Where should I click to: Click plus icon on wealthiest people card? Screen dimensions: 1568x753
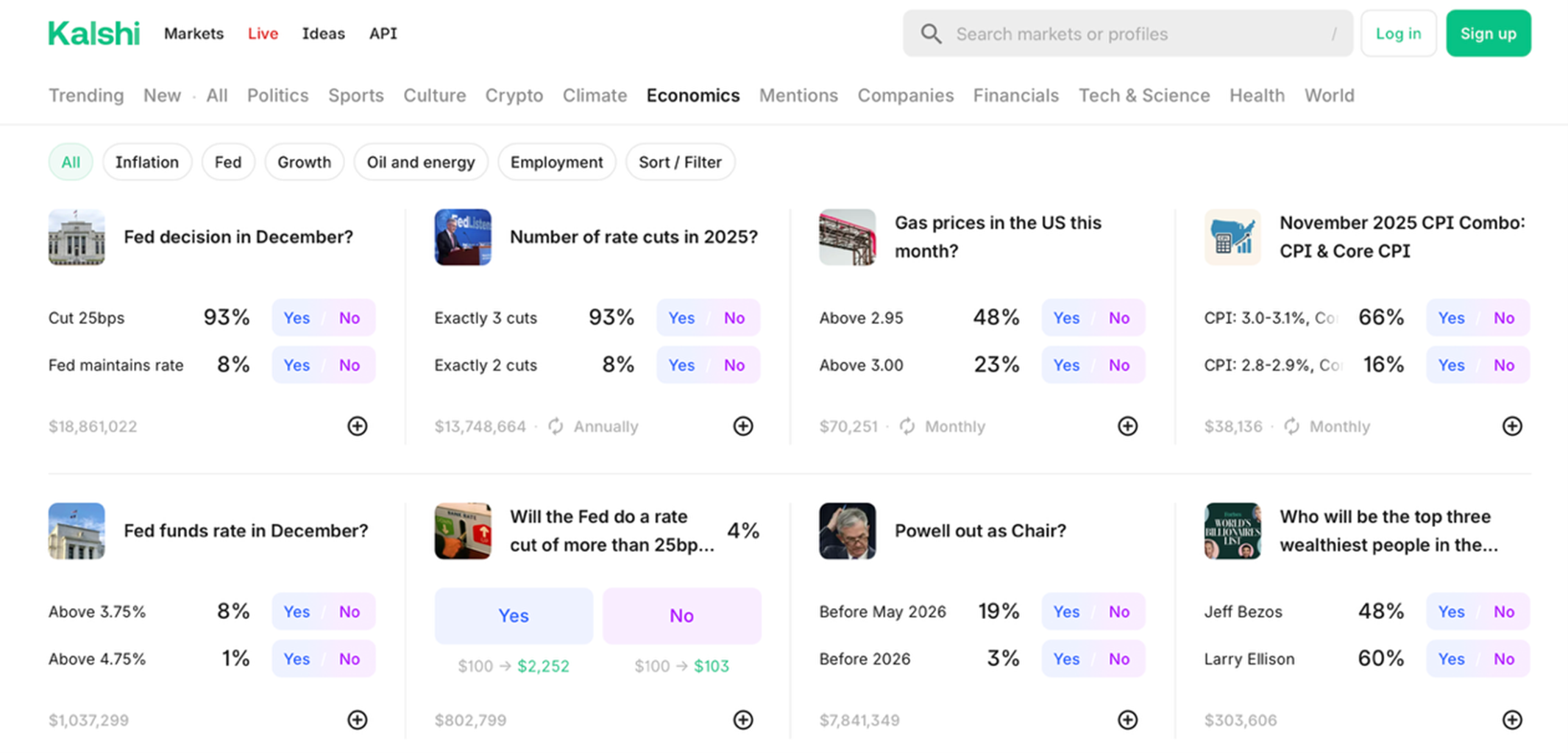tap(1511, 720)
